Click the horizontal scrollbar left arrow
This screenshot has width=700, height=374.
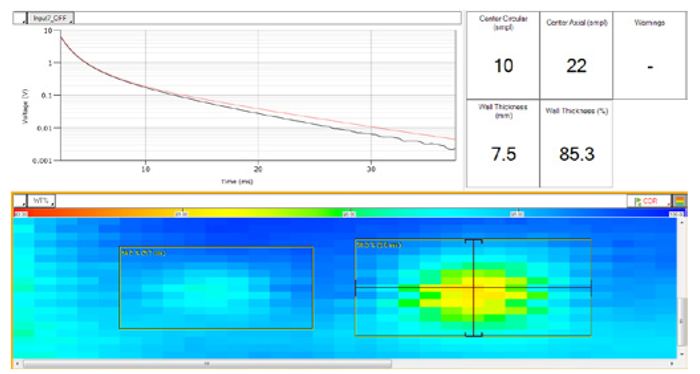click(x=17, y=364)
